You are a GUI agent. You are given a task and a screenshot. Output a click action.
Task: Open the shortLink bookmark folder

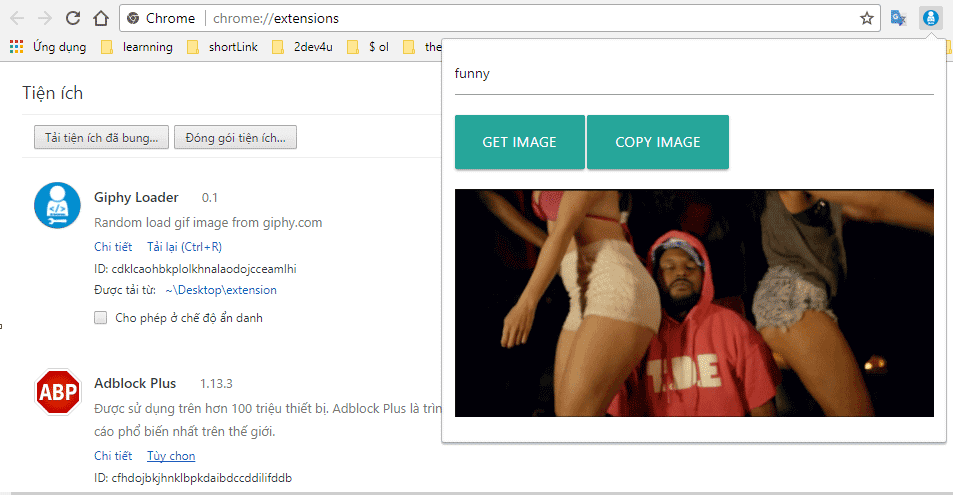pyautogui.click(x=222, y=47)
